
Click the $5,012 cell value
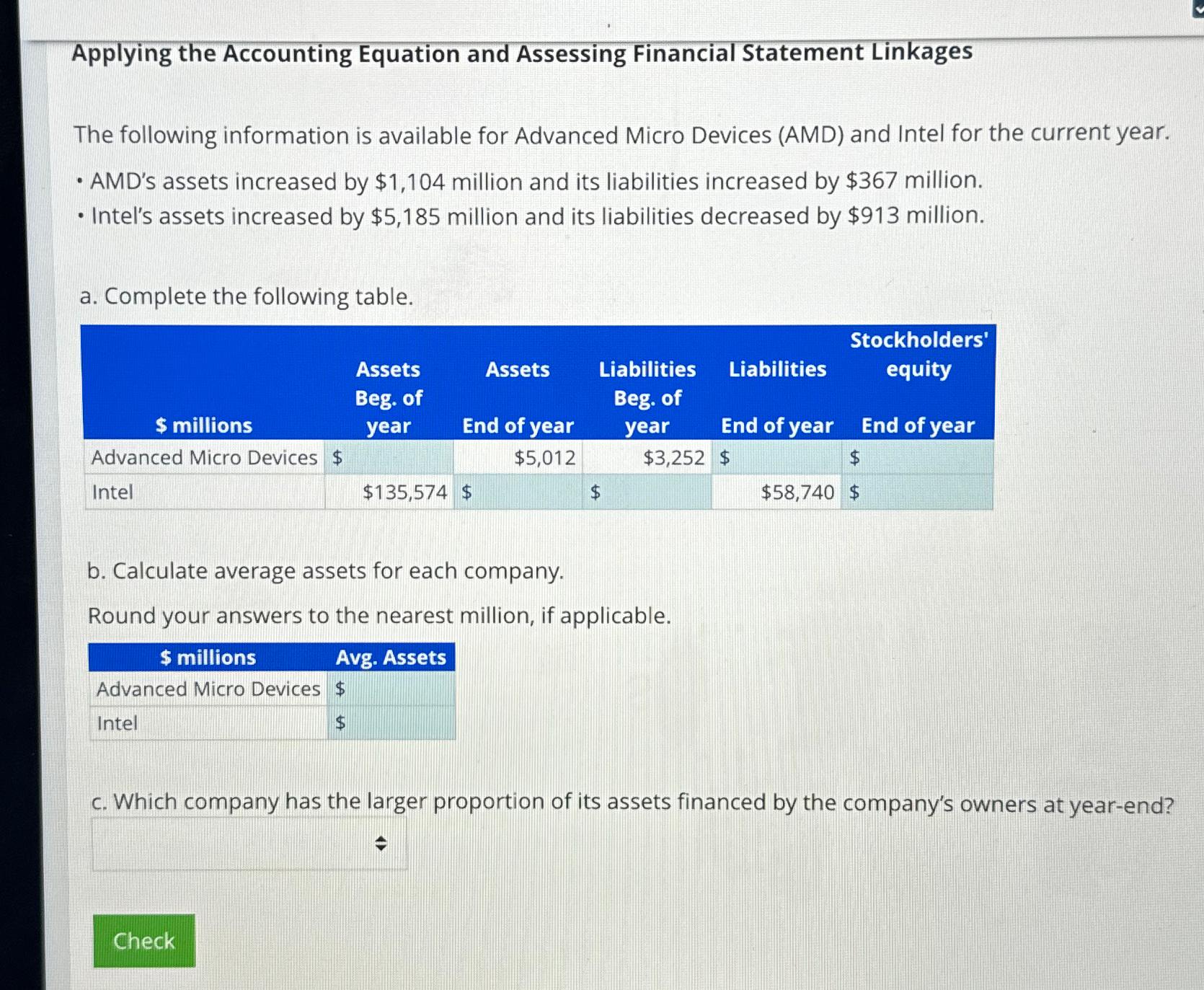542,458
